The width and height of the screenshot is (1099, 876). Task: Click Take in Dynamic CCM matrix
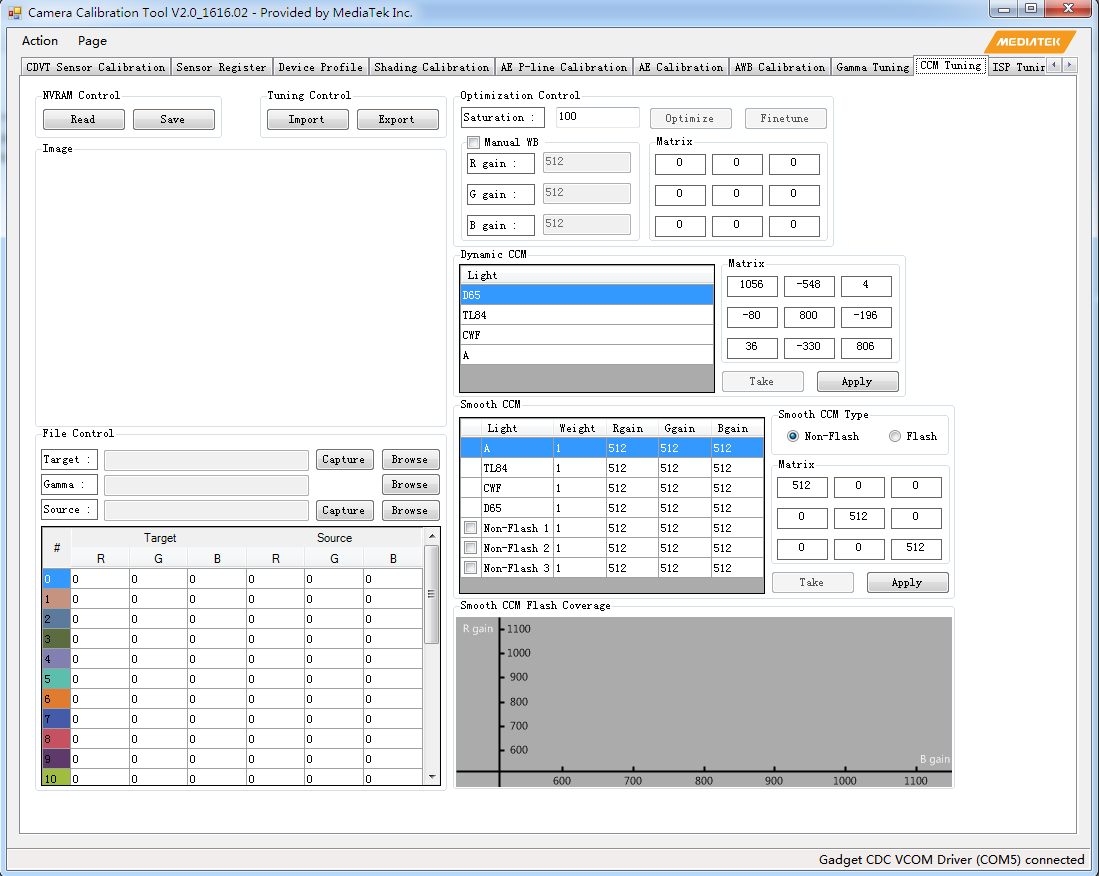(x=763, y=381)
